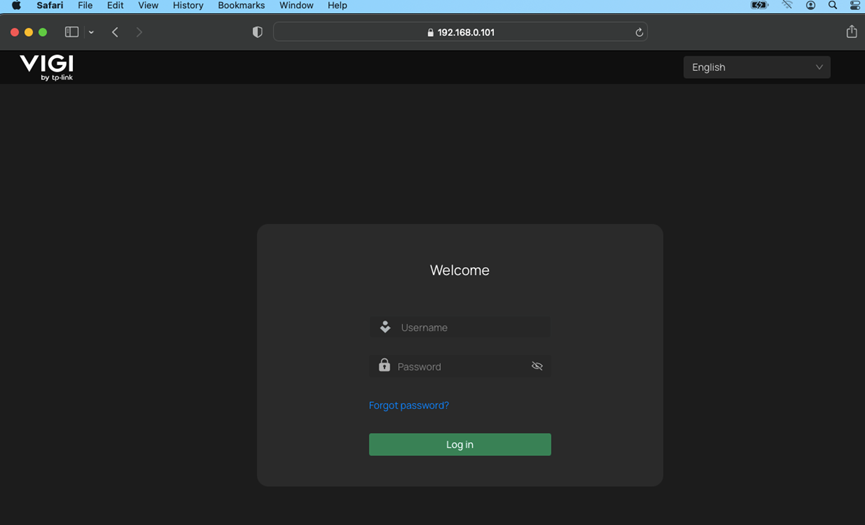
Task: Open the Safari share icon
Action: click(851, 32)
